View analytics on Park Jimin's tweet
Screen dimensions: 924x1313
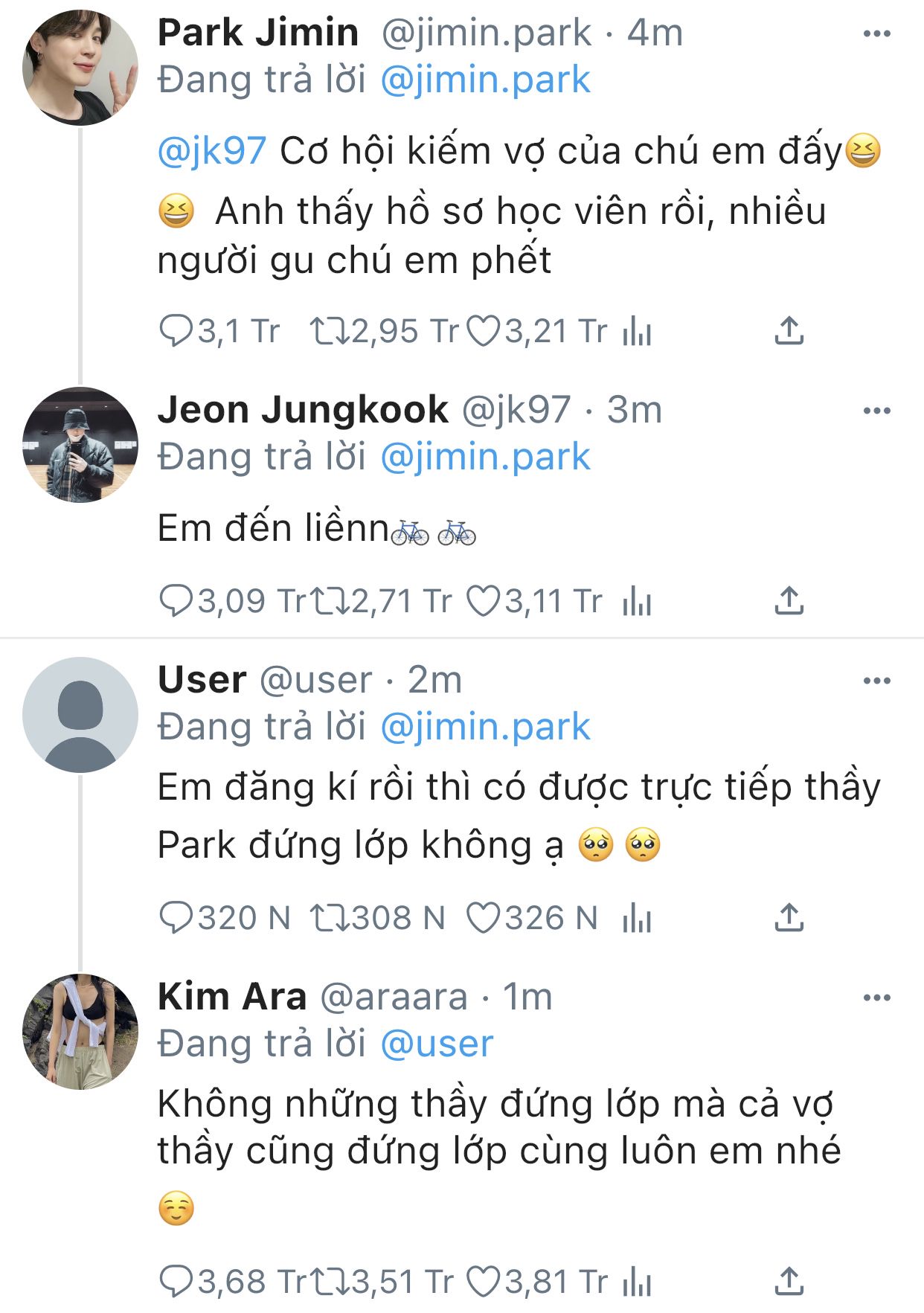pos(637,331)
